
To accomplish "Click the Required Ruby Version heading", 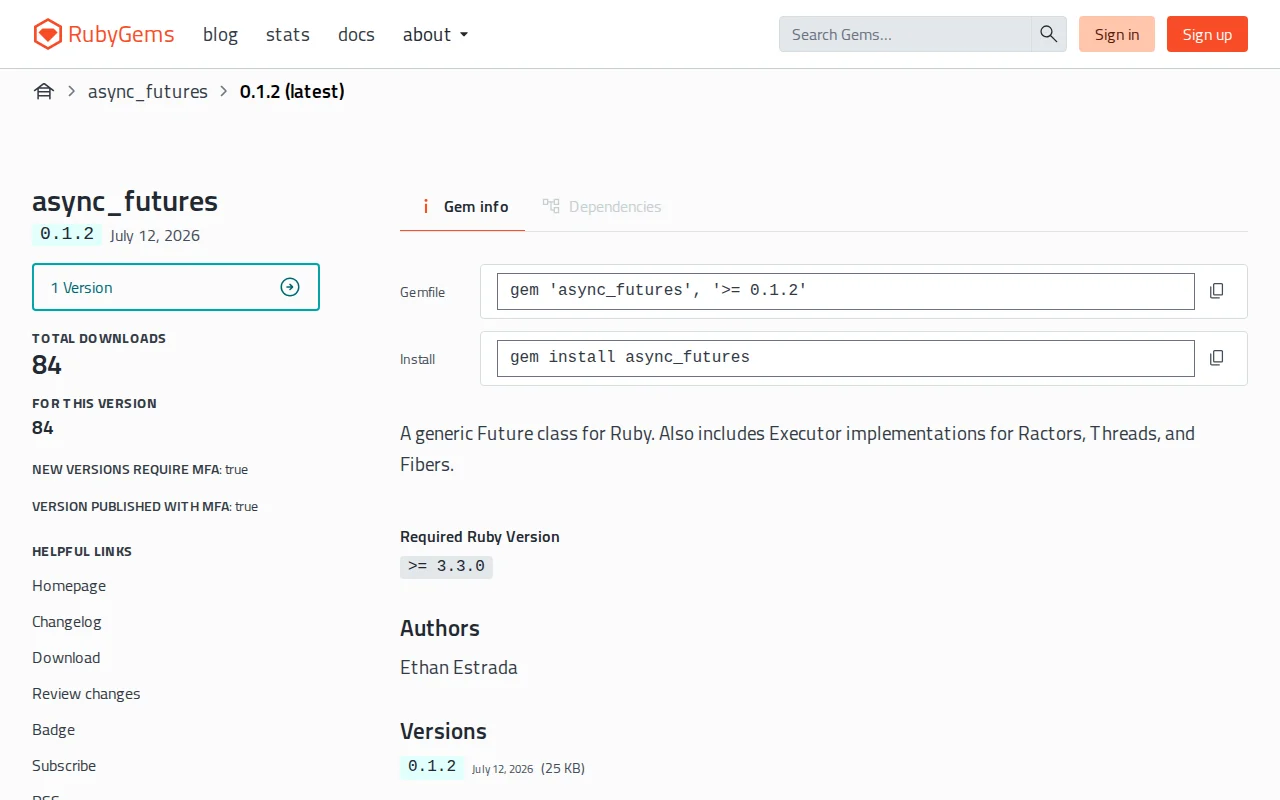I will (480, 537).
